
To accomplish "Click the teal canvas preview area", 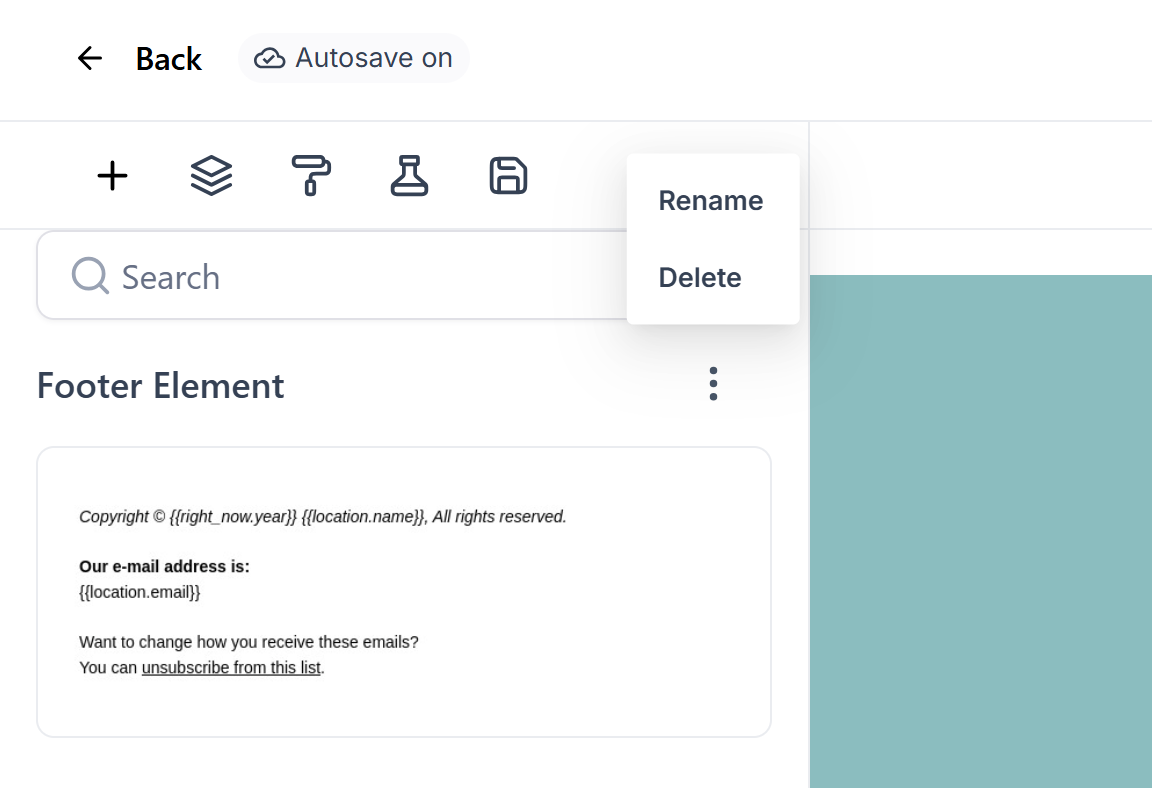I will tap(980, 530).
